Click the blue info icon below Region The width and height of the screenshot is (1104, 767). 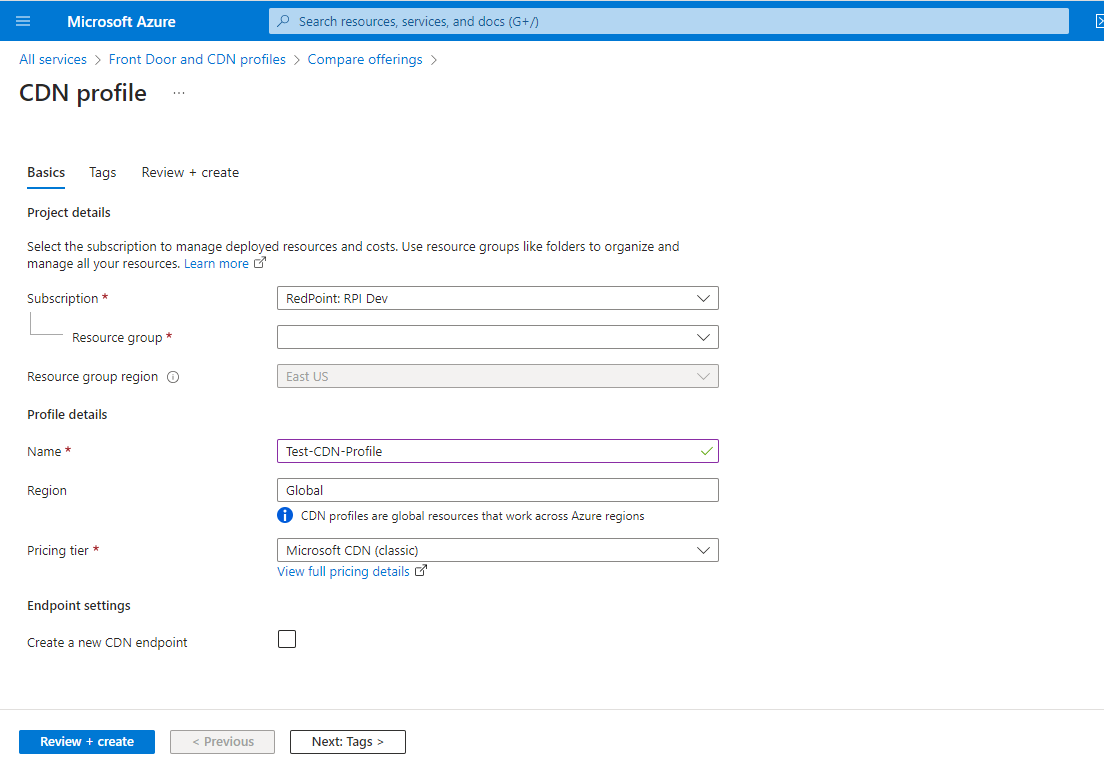coord(285,516)
